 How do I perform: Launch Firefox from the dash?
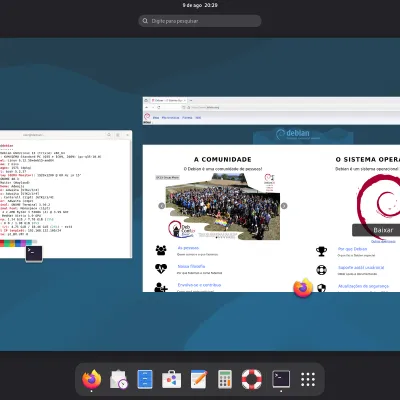point(92,379)
